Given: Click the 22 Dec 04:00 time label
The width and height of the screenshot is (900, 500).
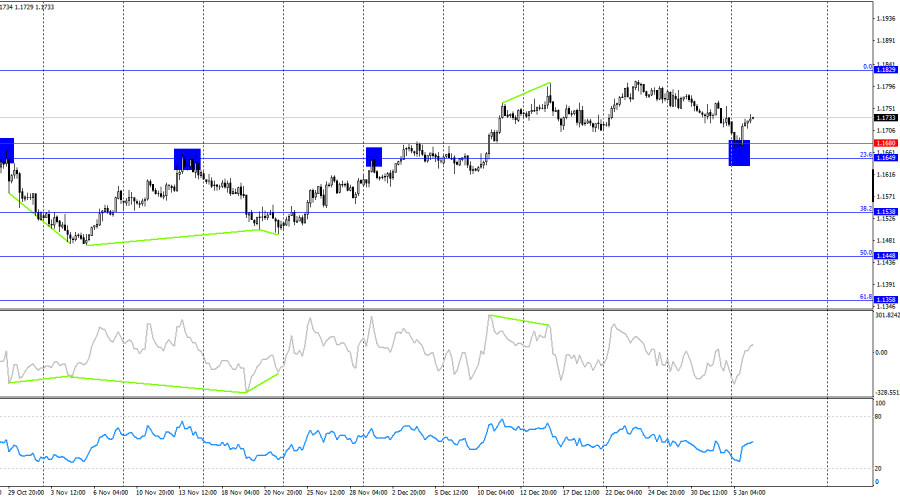Looking at the screenshot, I should pos(624,493).
